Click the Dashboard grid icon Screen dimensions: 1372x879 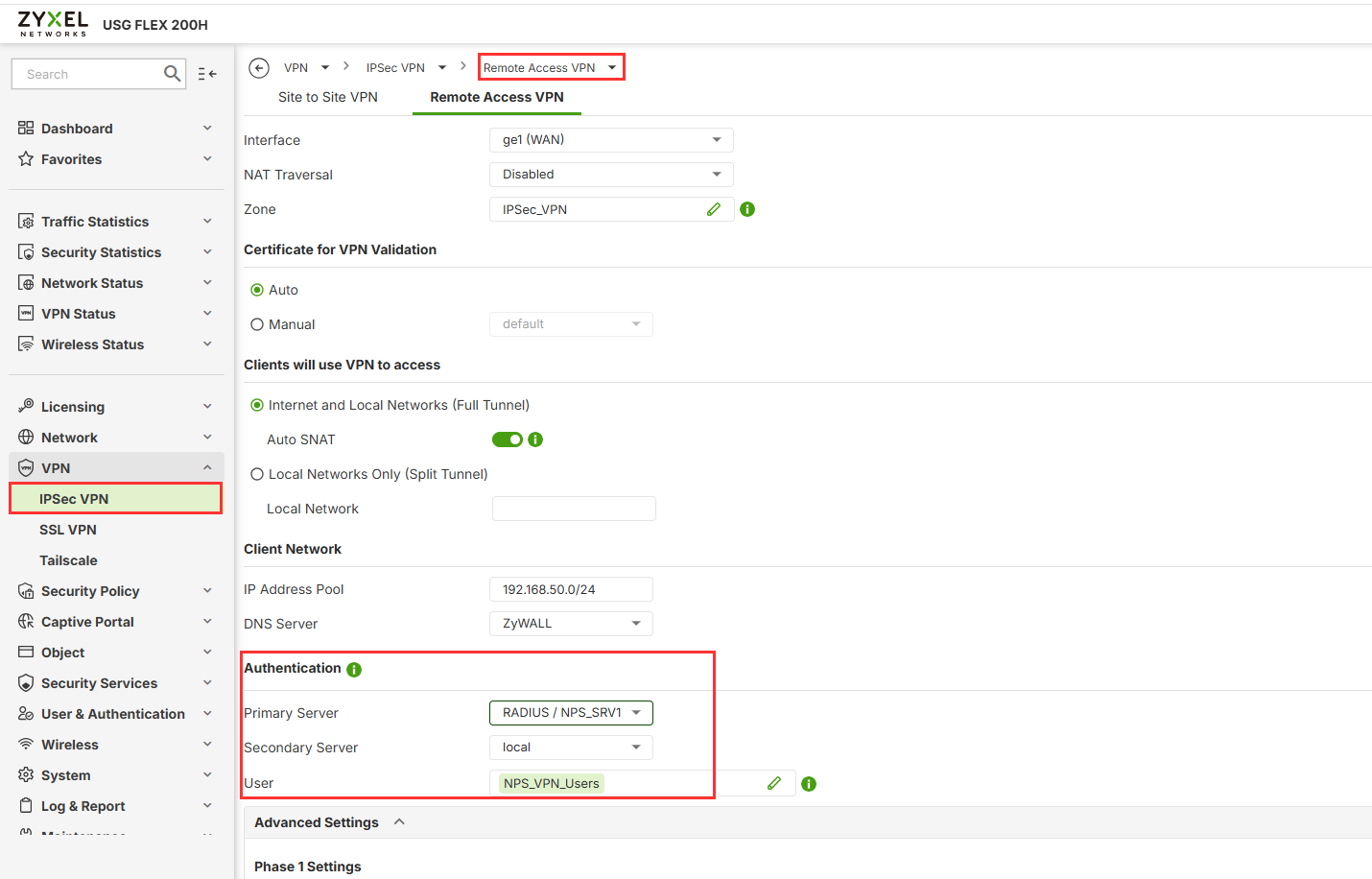click(x=26, y=129)
